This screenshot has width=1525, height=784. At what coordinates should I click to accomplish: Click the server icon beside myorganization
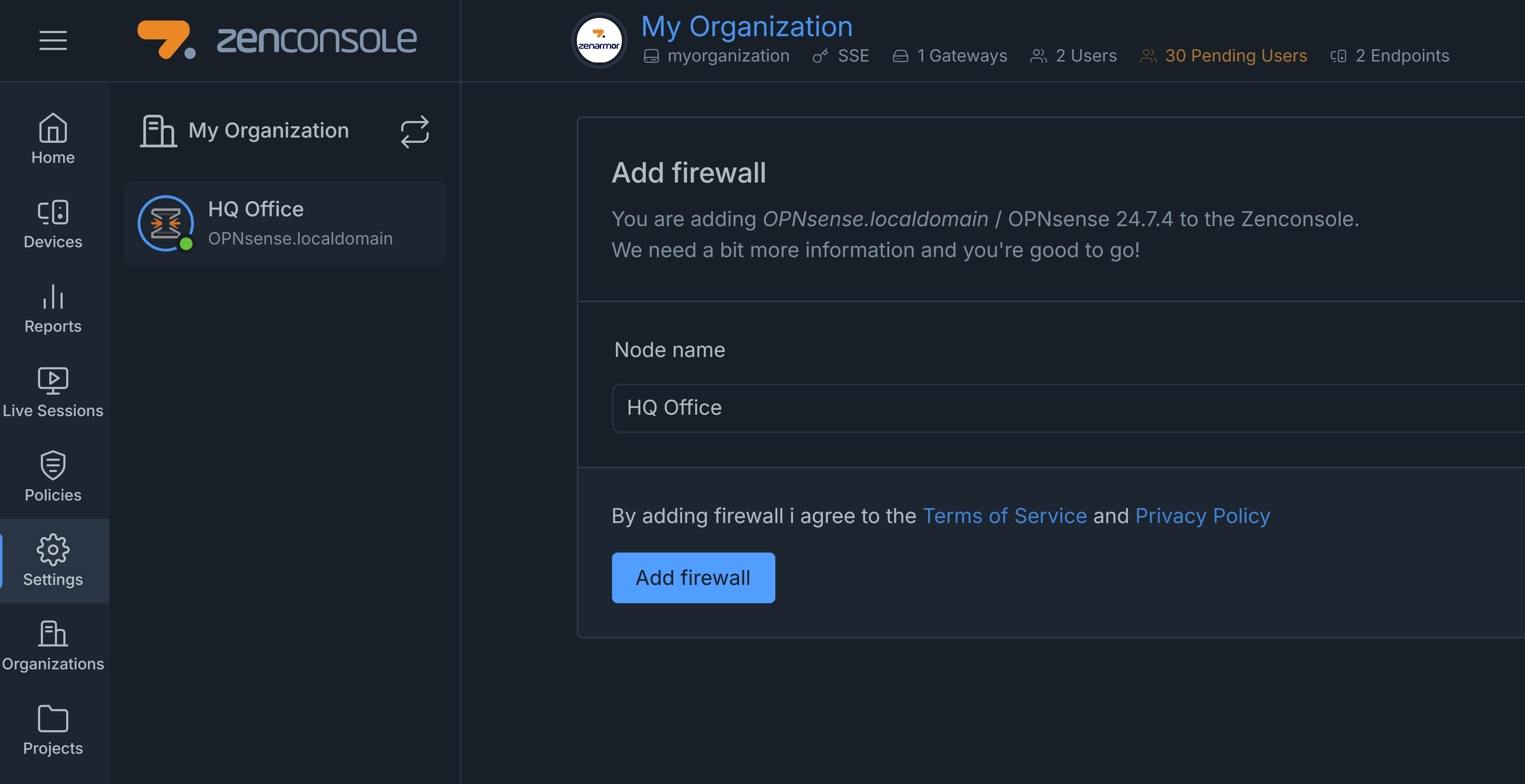[651, 56]
